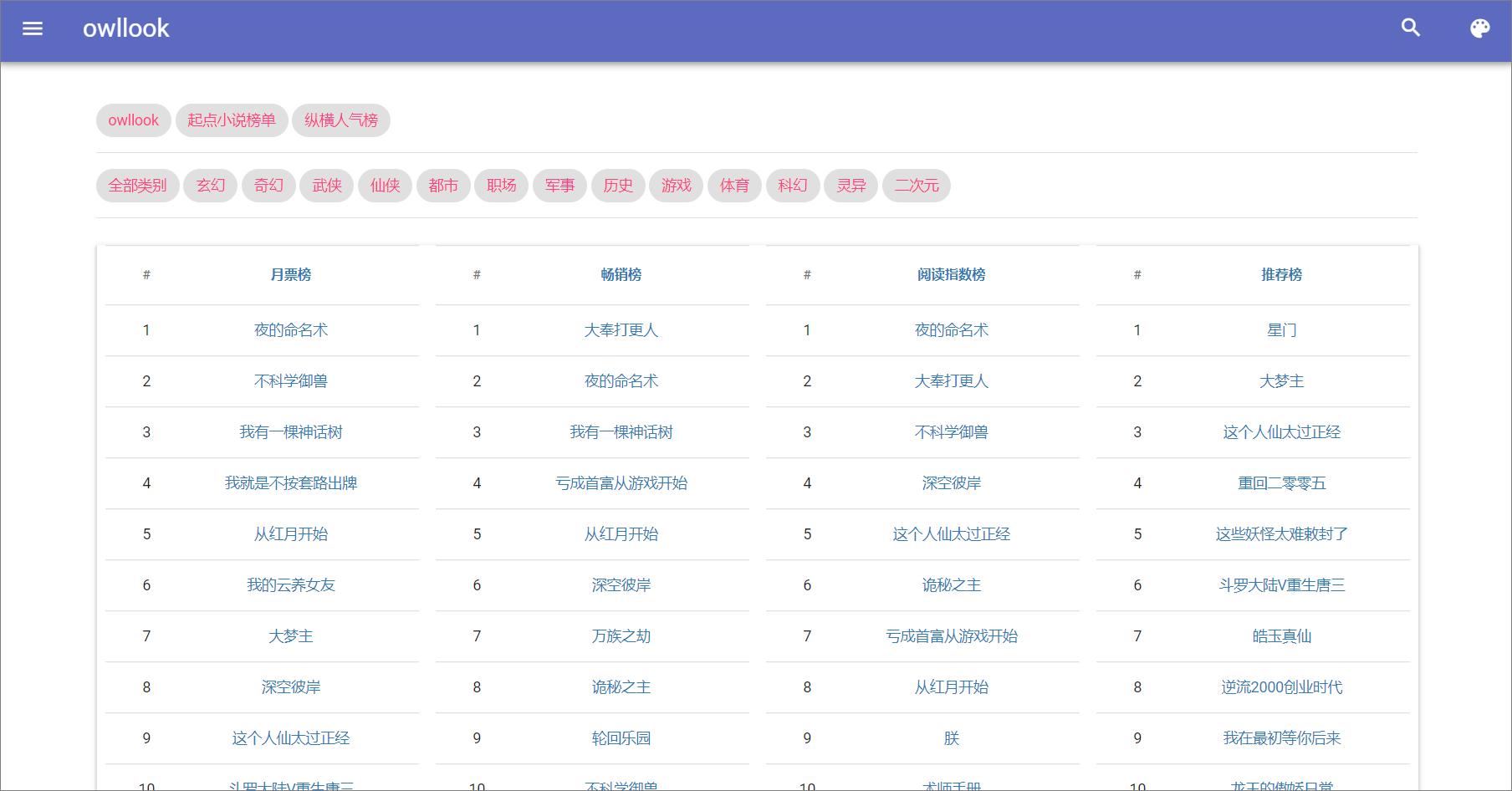Open 大梦主 in 推荐榜 rank 2
1512x791 pixels.
1282,381
